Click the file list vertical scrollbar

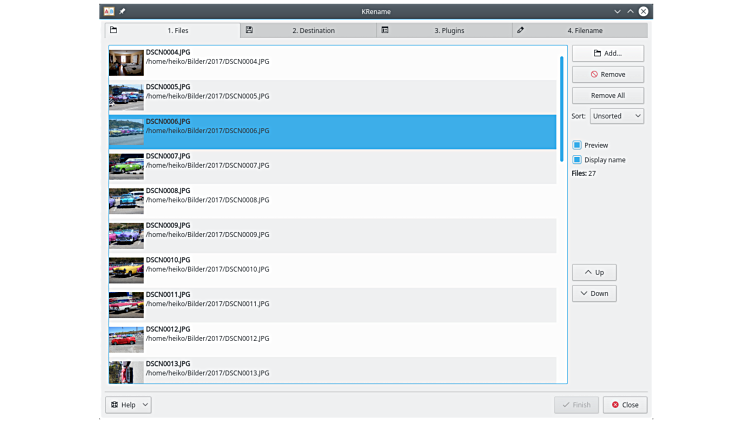coord(562,100)
